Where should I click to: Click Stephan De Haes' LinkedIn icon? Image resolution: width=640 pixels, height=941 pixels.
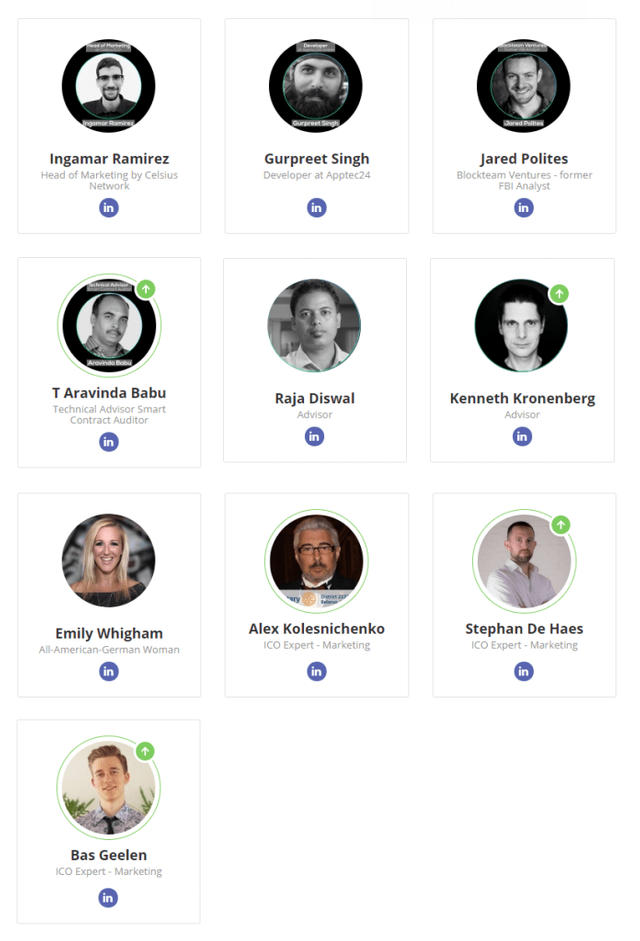coord(524,671)
